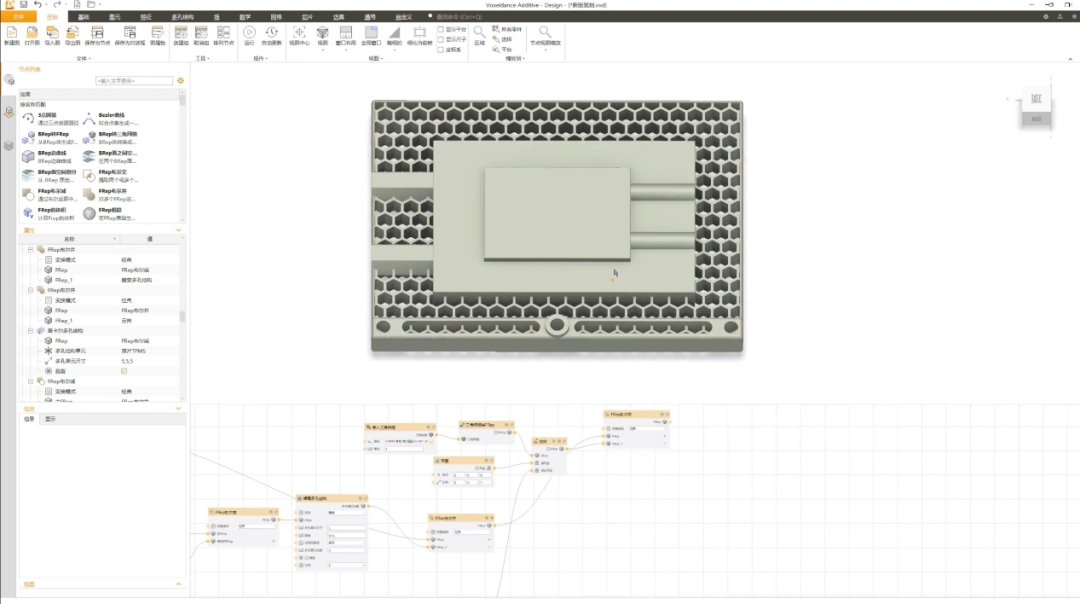The height and width of the screenshot is (604, 1080).
Task: Toggle the 显示尺寸 checkbox
Action: [441, 39]
